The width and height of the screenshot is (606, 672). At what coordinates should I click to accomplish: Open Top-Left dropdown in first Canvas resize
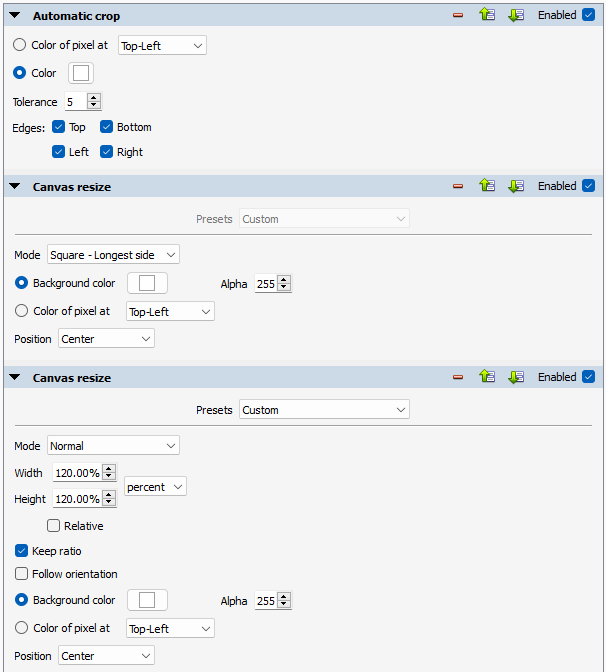[170, 312]
